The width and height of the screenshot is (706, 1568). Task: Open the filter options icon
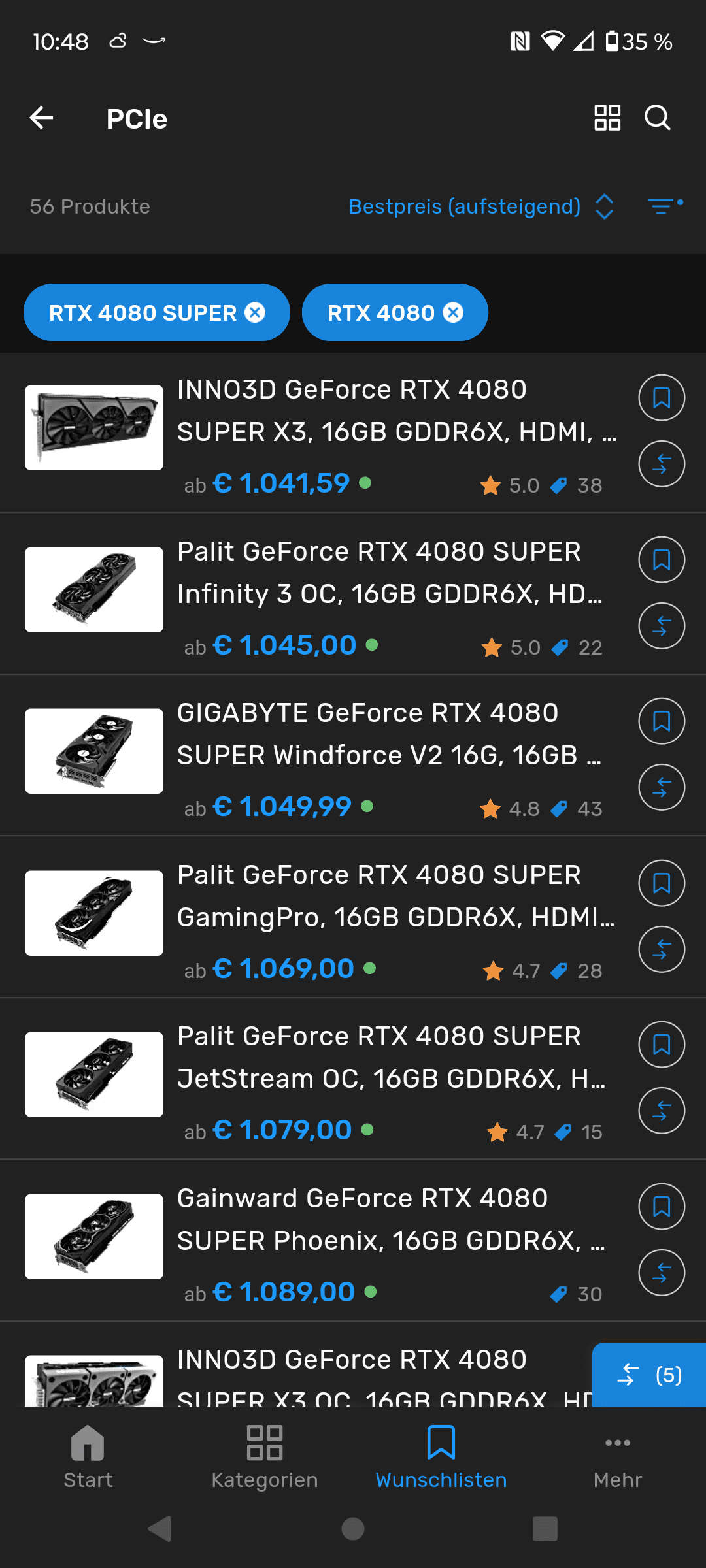pyautogui.click(x=665, y=206)
